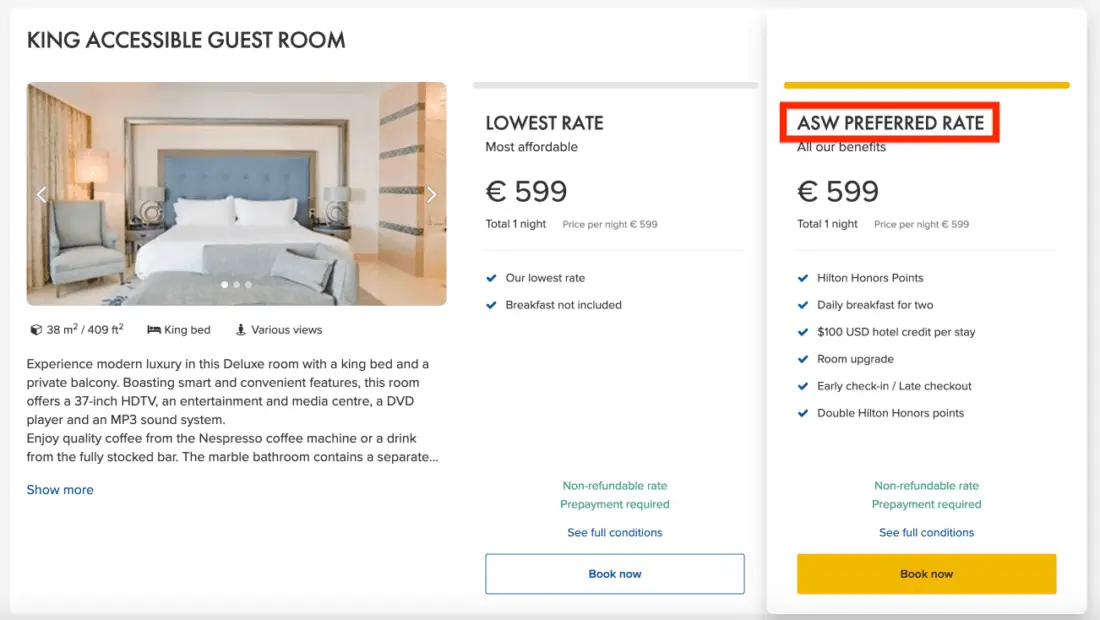This screenshot has height=620, width=1100.
Task: Select the first carousel dot on photo
Action: point(224,285)
